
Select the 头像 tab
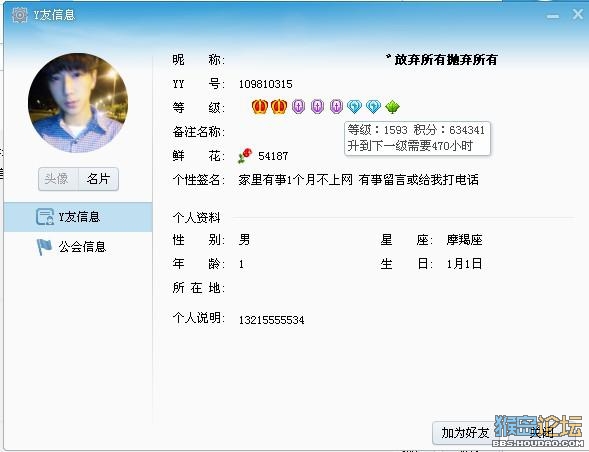point(58,179)
